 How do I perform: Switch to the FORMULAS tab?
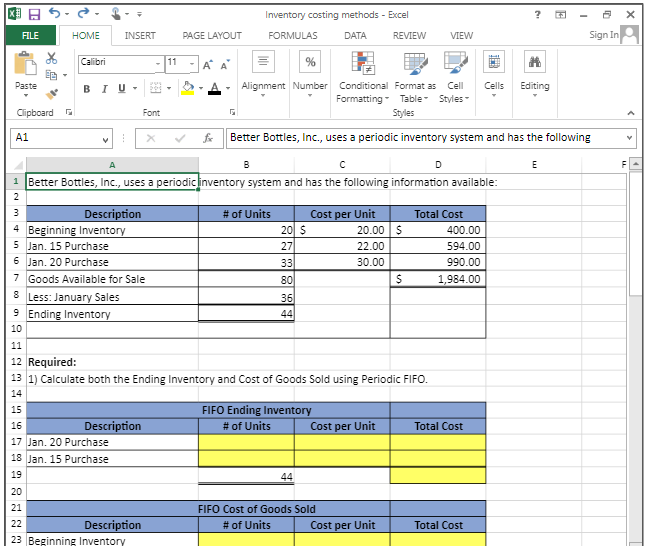(293, 36)
